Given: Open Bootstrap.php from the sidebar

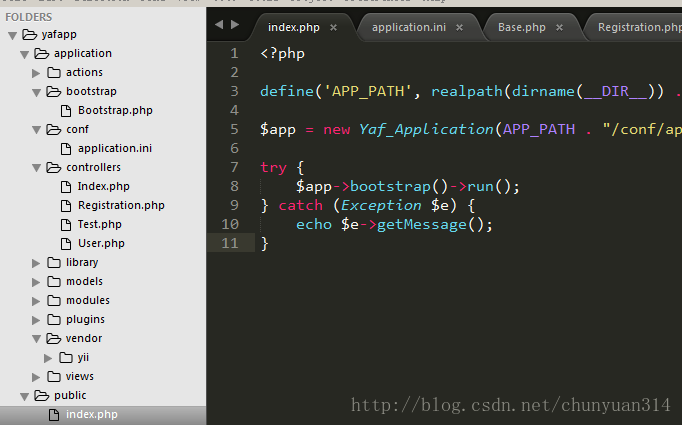Looking at the screenshot, I should pyautogui.click(x=115, y=110).
